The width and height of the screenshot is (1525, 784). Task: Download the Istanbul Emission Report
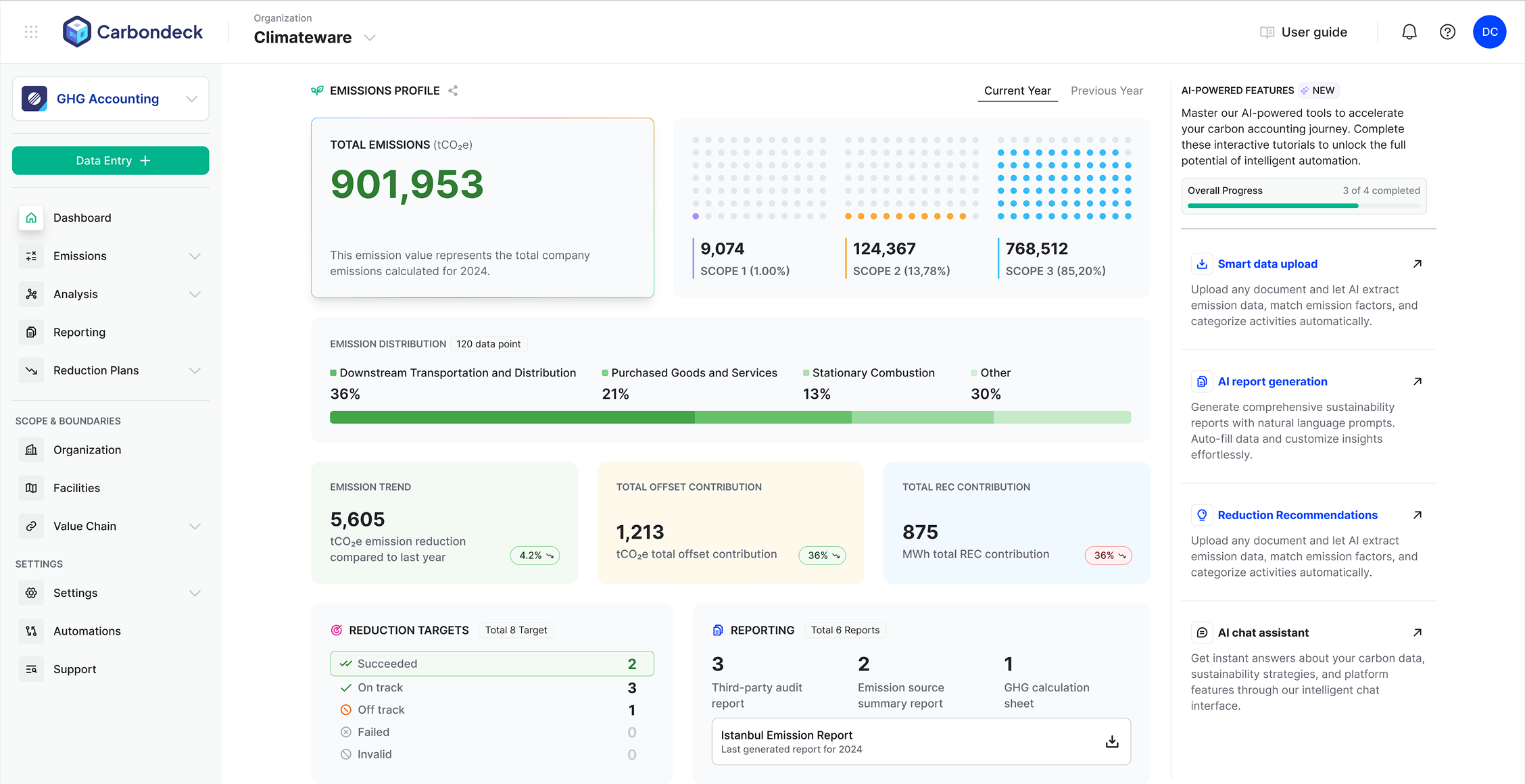click(1111, 741)
